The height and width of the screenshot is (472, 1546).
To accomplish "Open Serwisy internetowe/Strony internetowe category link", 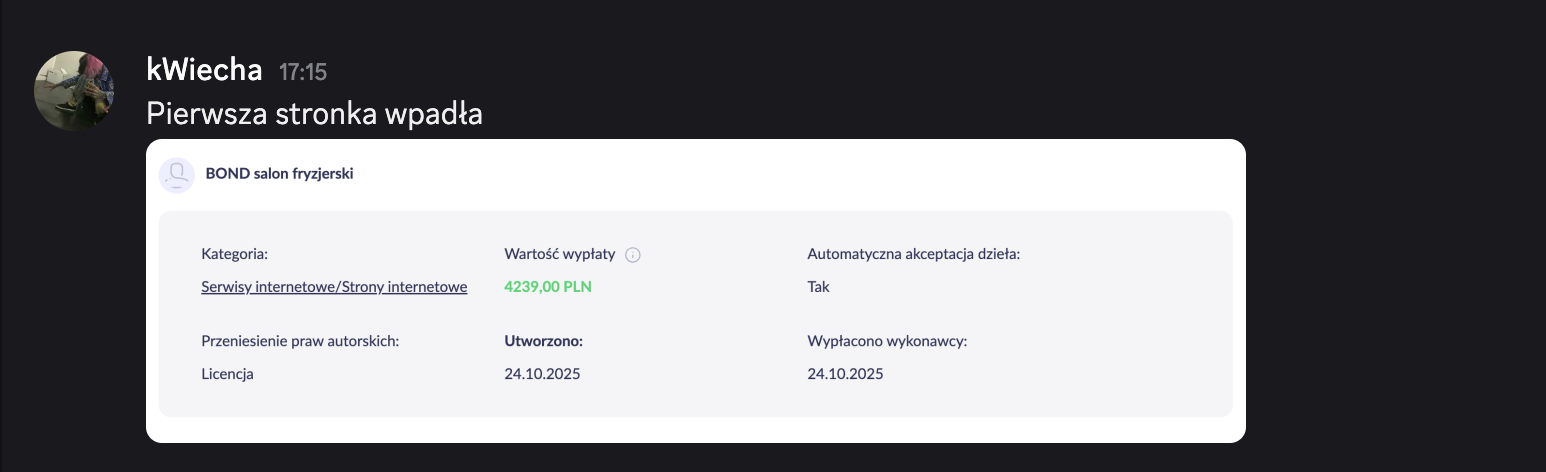I will (334, 287).
